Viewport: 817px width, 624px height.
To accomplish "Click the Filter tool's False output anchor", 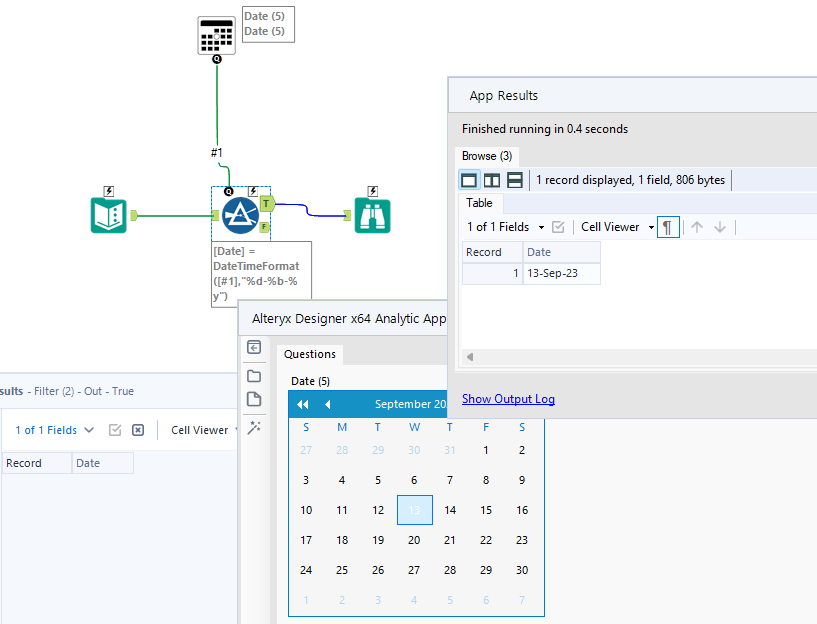I will pyautogui.click(x=264, y=227).
